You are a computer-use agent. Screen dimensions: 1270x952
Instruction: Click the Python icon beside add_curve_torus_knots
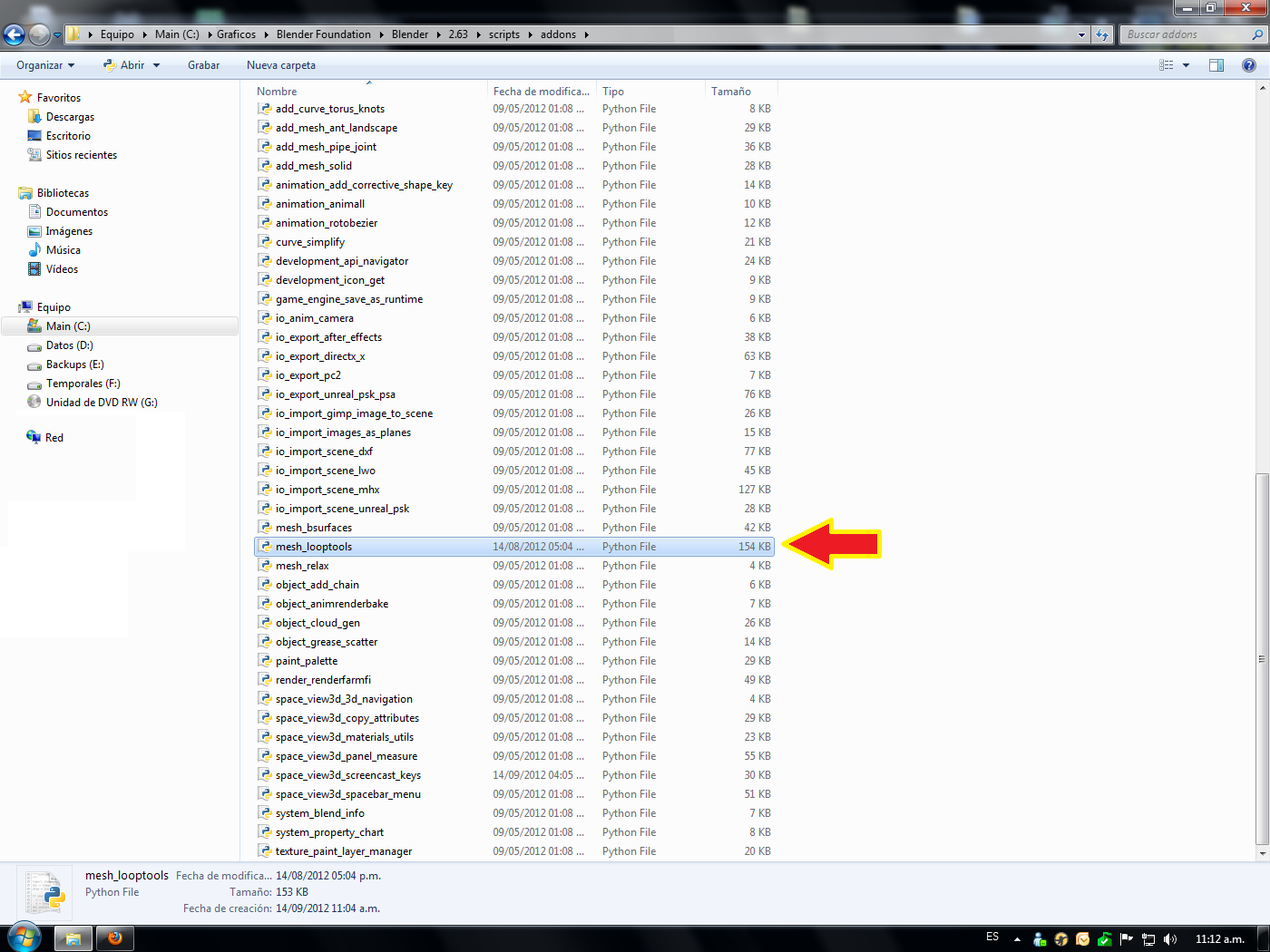pyautogui.click(x=265, y=109)
